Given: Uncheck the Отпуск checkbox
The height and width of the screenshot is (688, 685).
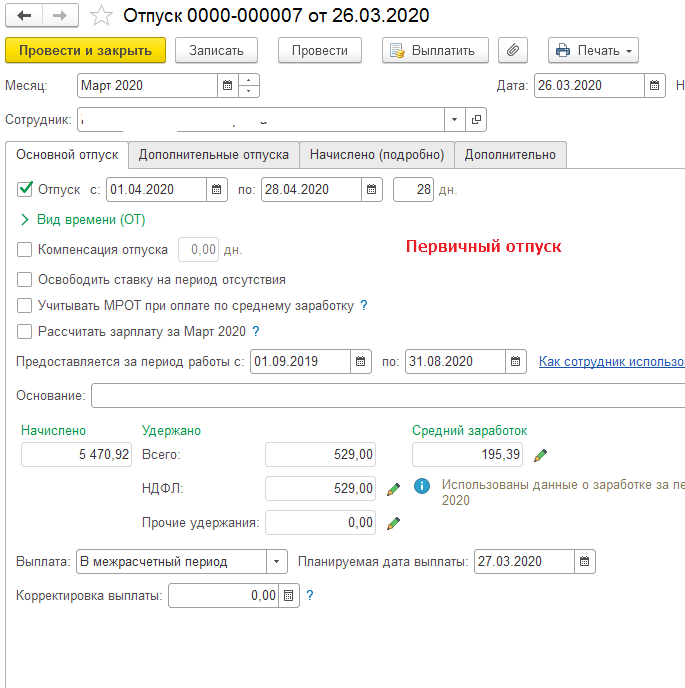Looking at the screenshot, I should (x=26, y=188).
